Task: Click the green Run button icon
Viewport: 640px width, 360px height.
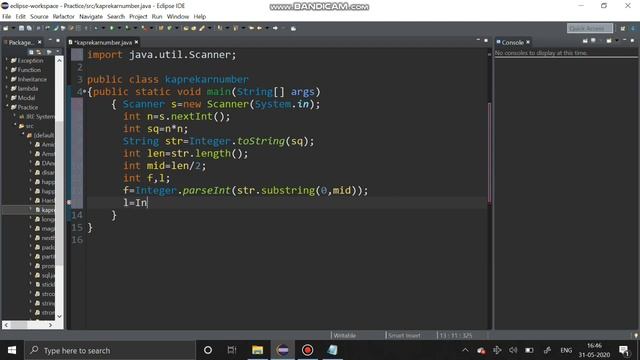Action: (x=111, y=28)
